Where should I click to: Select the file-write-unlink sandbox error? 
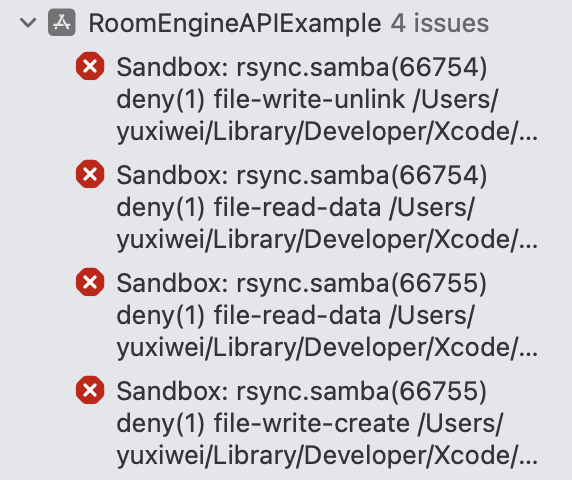(327, 99)
